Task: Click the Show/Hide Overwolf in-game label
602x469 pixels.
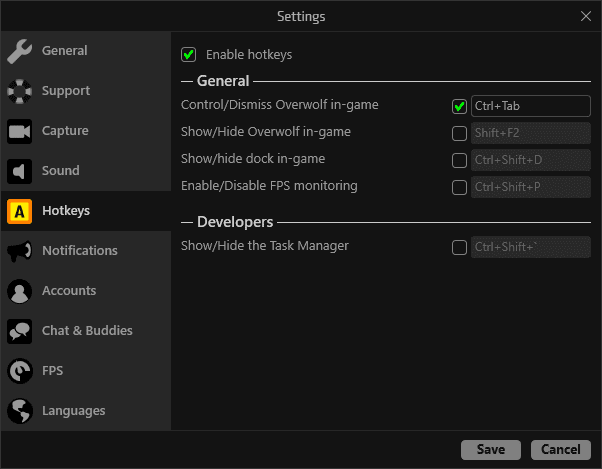Action: pyautogui.click(x=266, y=132)
